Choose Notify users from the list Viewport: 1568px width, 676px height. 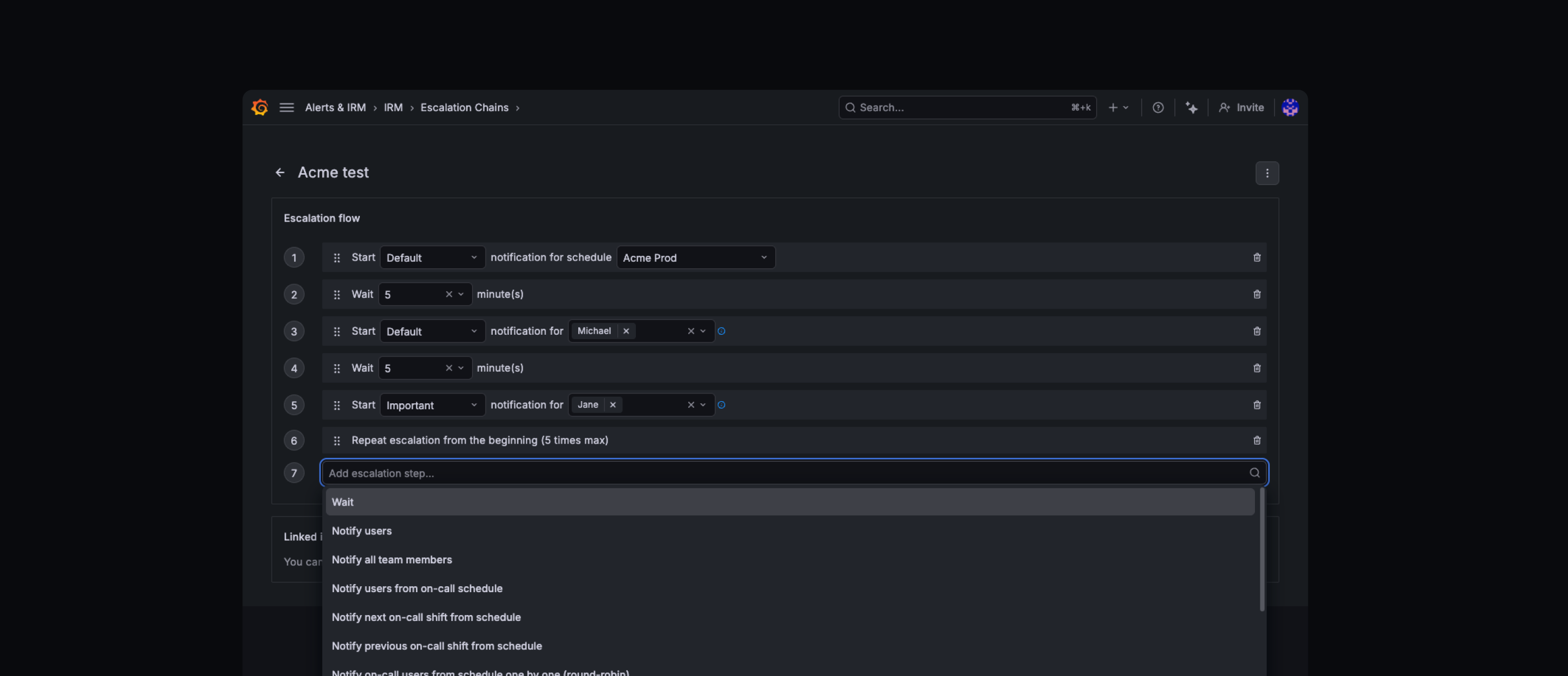(x=789, y=531)
